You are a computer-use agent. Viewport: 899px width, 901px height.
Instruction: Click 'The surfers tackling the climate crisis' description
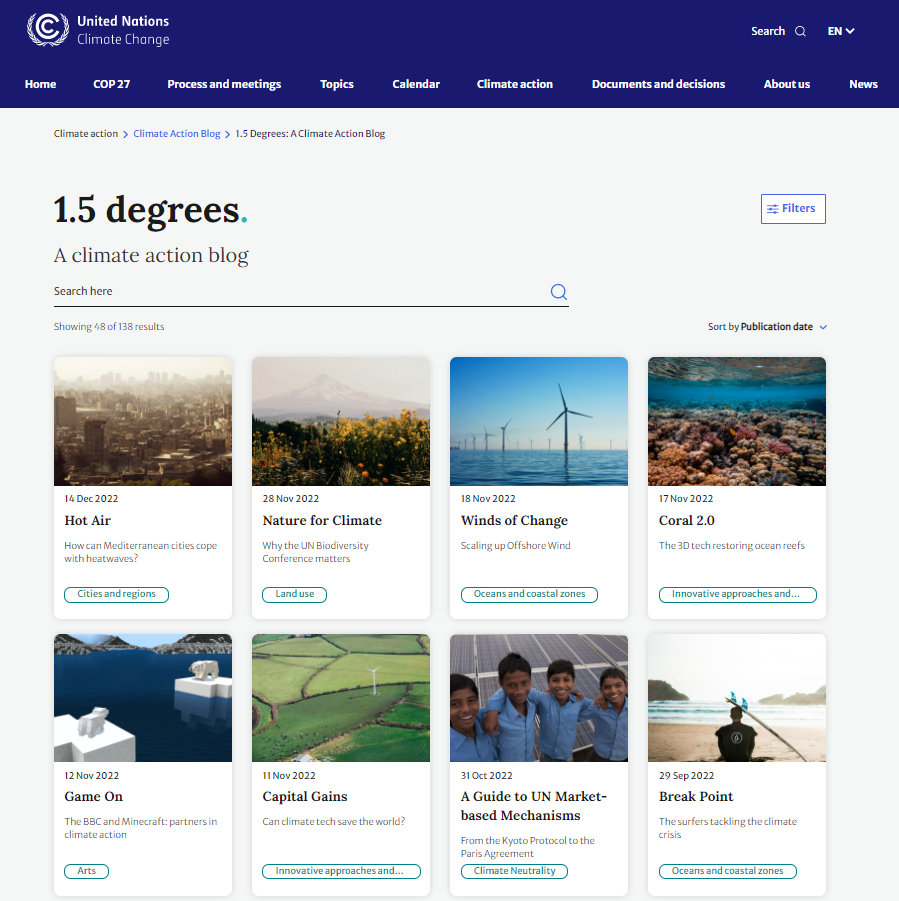728,828
